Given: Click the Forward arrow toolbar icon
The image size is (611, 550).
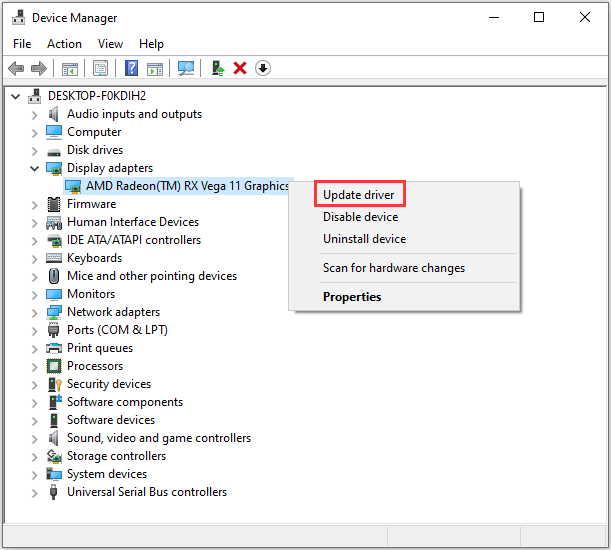Looking at the screenshot, I should pyautogui.click(x=39, y=69).
